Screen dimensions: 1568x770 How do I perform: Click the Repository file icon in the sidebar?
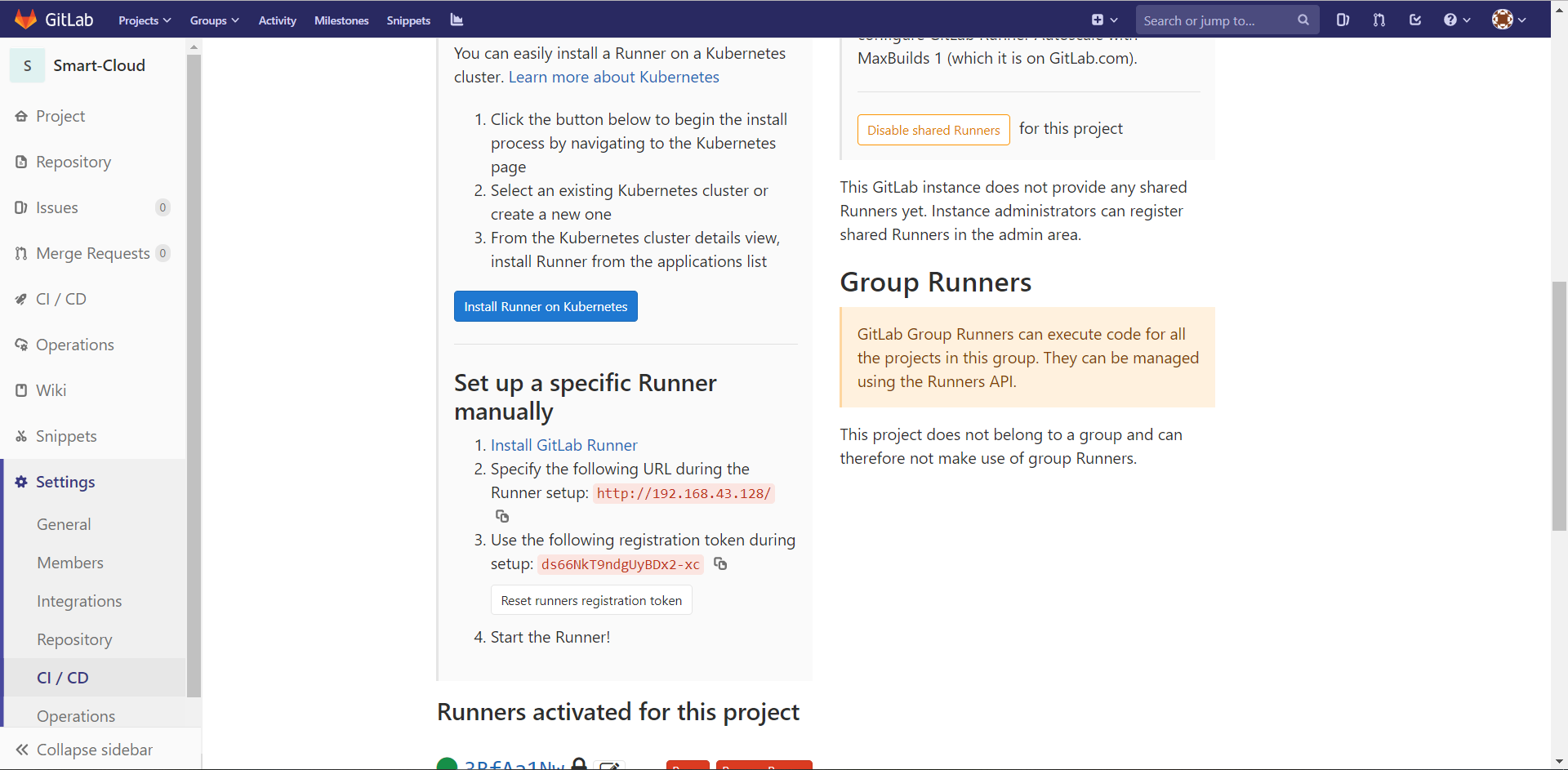(x=21, y=162)
